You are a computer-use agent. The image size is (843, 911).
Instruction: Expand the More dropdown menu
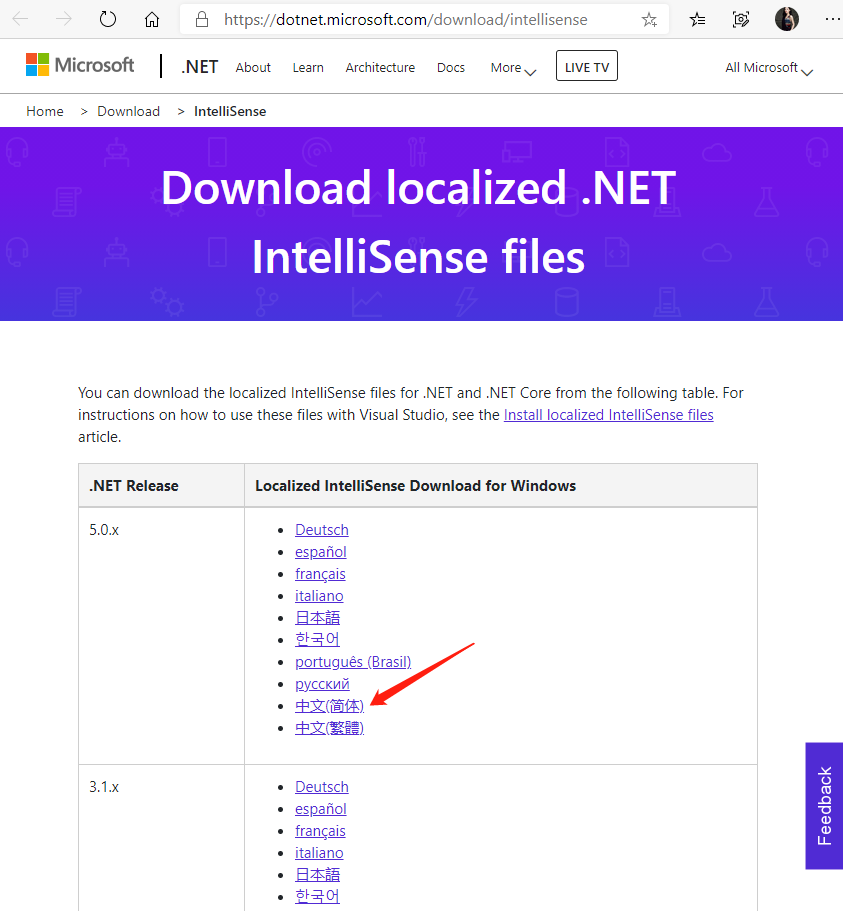click(513, 68)
